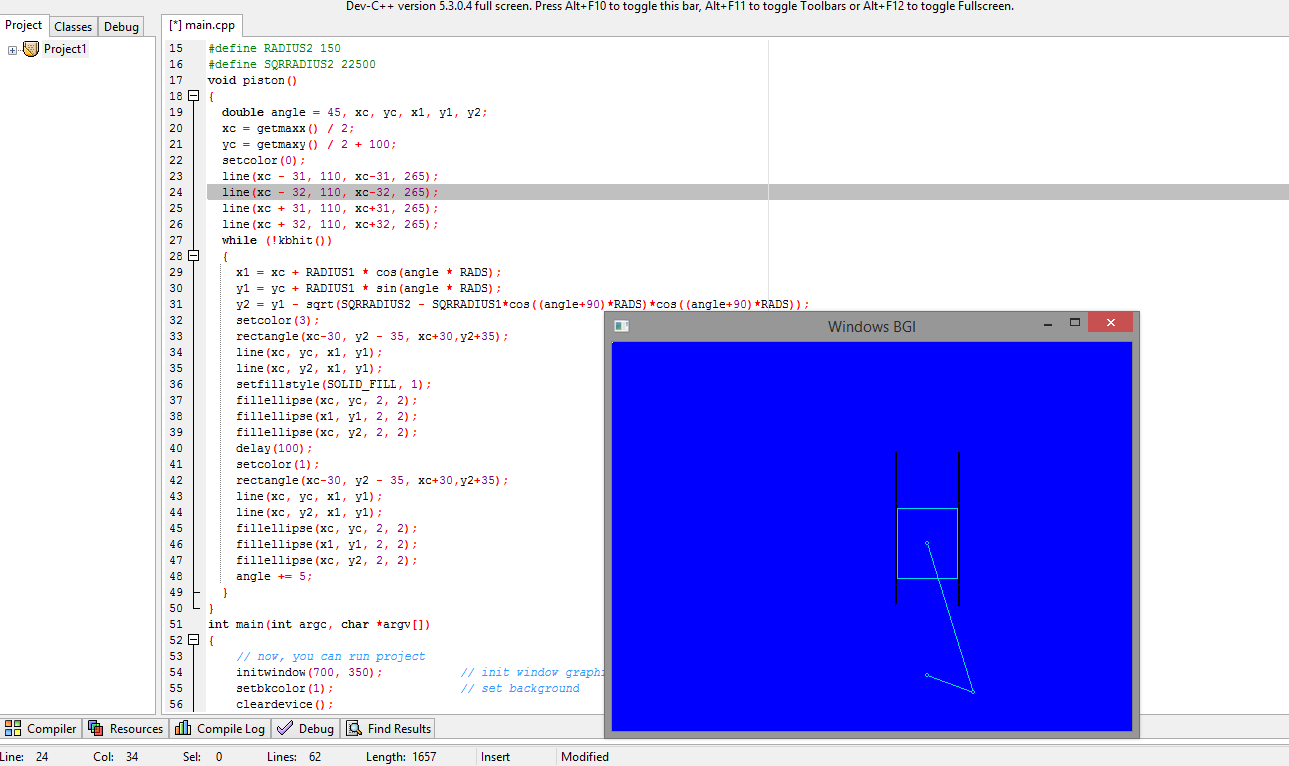Viewport: 1289px width, 766px height.
Task: Activate the main.cpp editor tab
Action: tap(201, 25)
